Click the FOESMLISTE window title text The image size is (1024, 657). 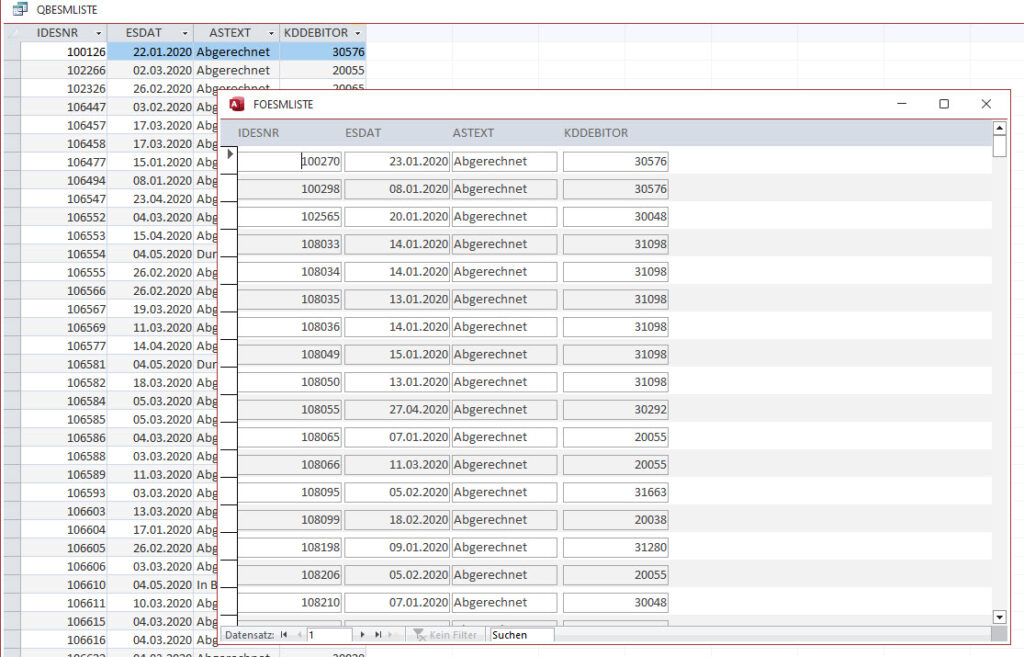click(283, 104)
